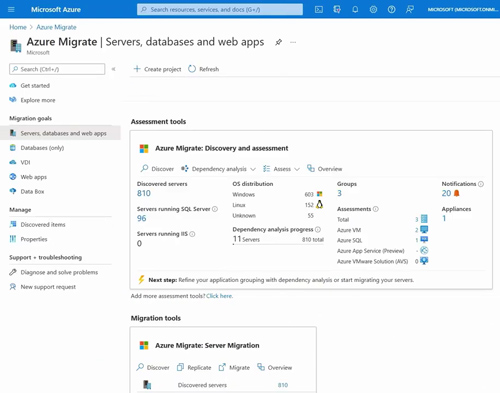Click the Refresh circular arrow icon
This screenshot has width=500, height=393.
click(192, 69)
